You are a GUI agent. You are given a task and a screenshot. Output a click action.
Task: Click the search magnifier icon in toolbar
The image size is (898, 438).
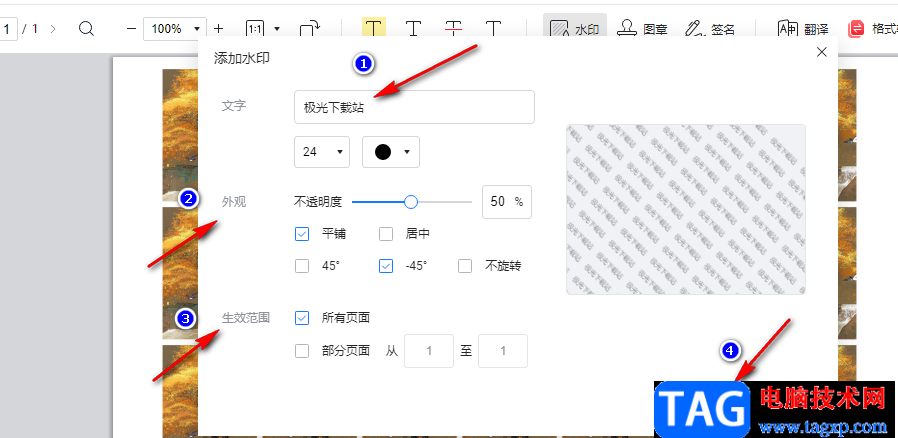point(86,29)
